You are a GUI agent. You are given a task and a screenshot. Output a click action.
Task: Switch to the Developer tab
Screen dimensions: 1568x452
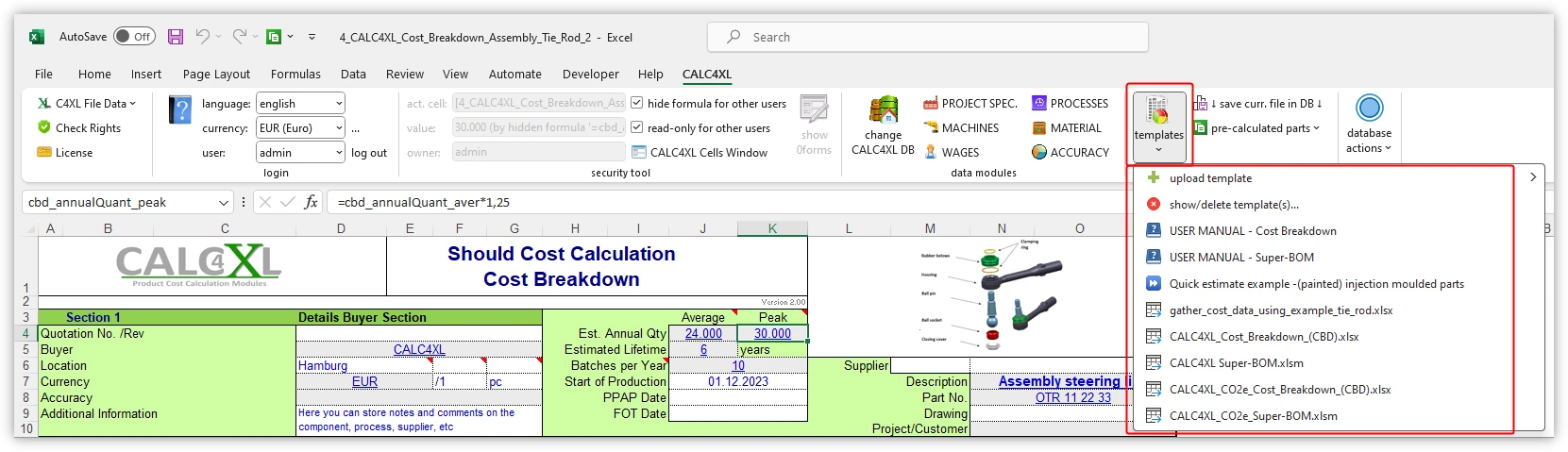(591, 74)
